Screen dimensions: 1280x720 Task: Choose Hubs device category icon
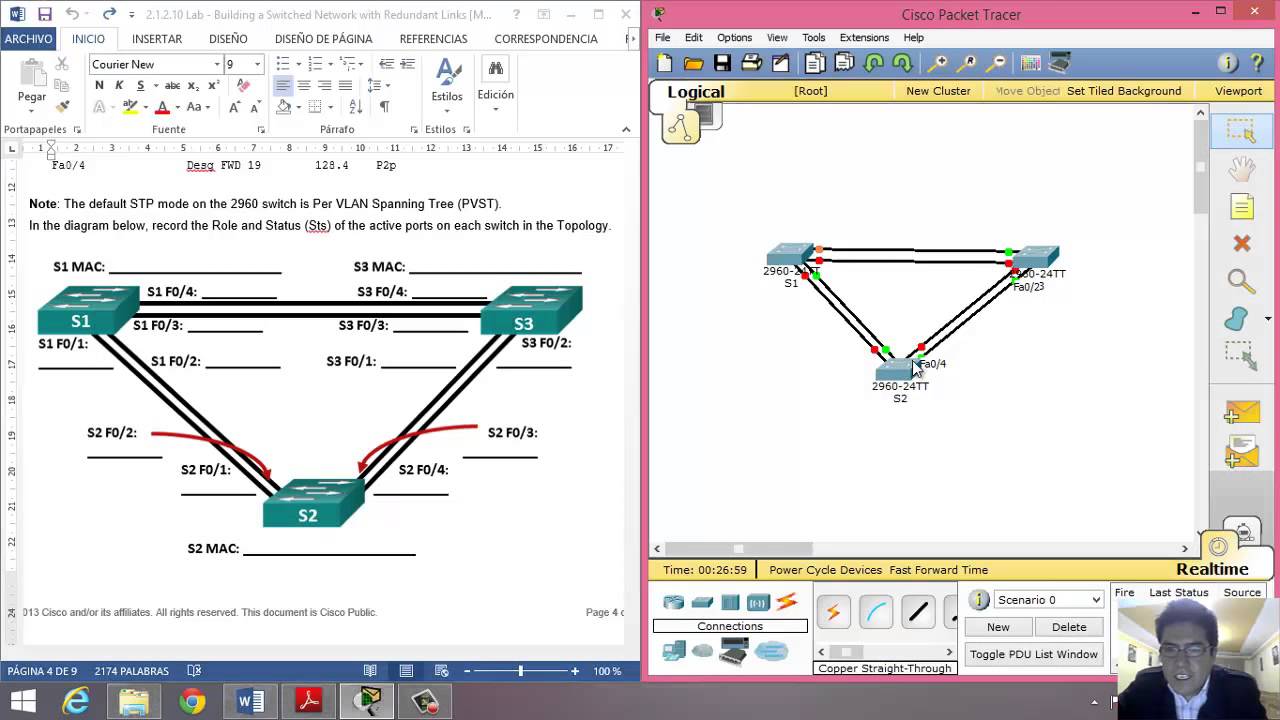(730, 602)
